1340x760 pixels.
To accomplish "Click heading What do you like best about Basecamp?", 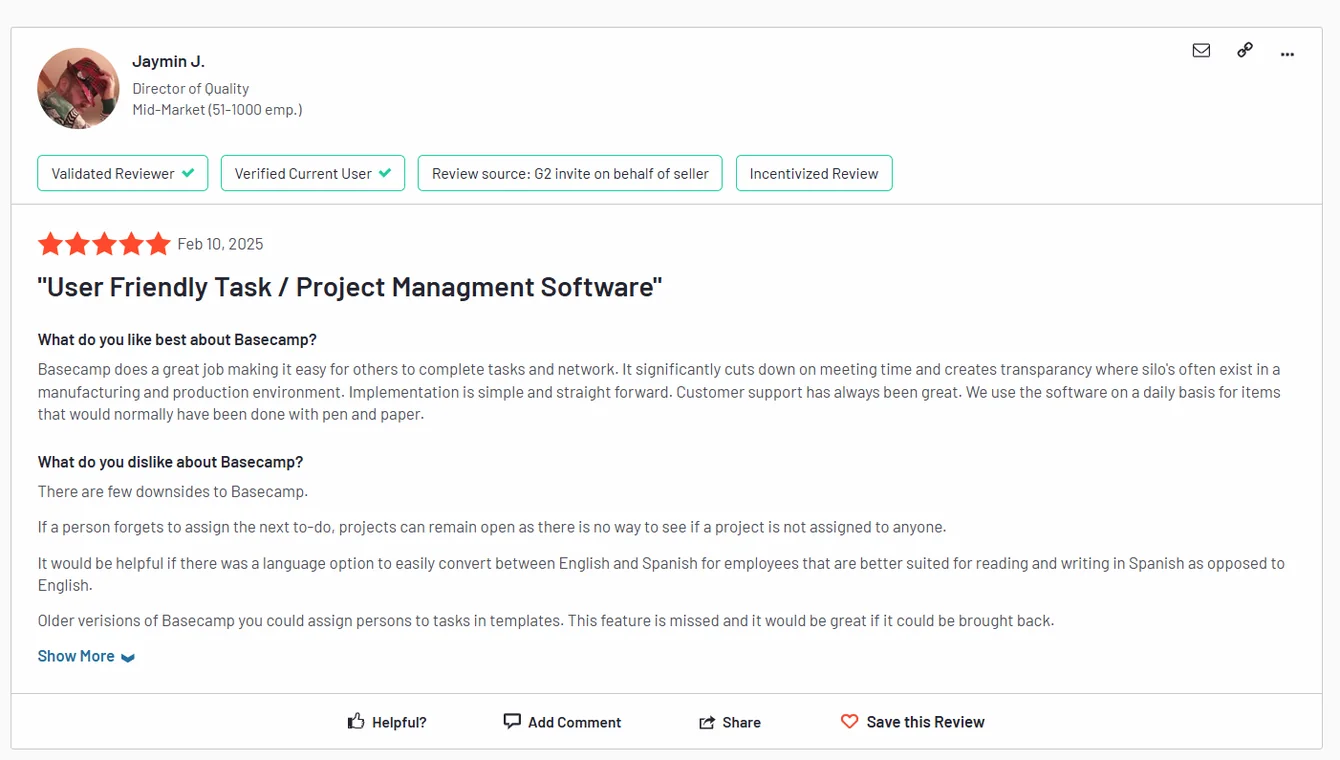I will click(x=177, y=339).
